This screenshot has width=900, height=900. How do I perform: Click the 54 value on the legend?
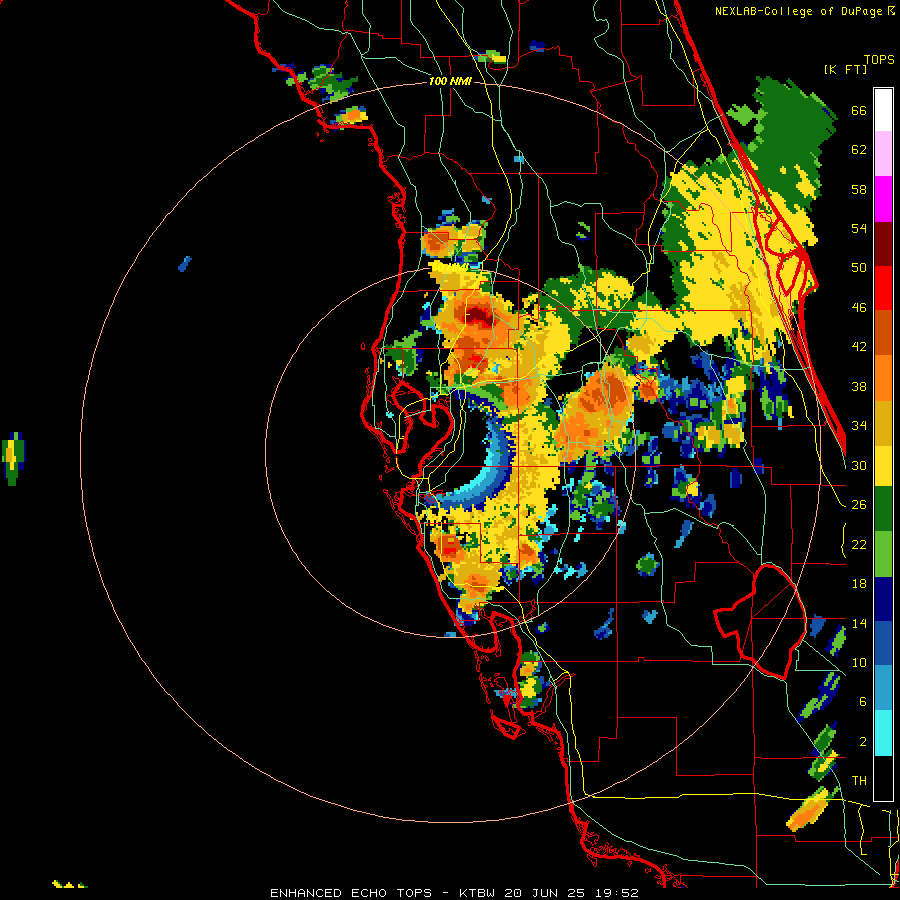[859, 229]
